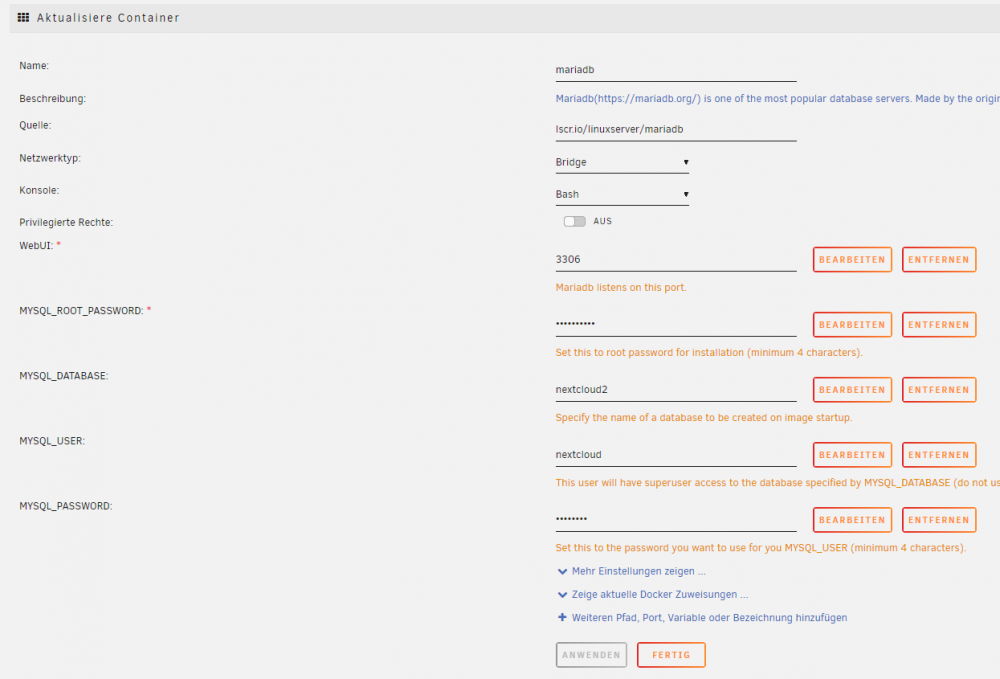This screenshot has height=679, width=1000.
Task: Open the Konsole Bash dropdown
Action: [x=622, y=194]
